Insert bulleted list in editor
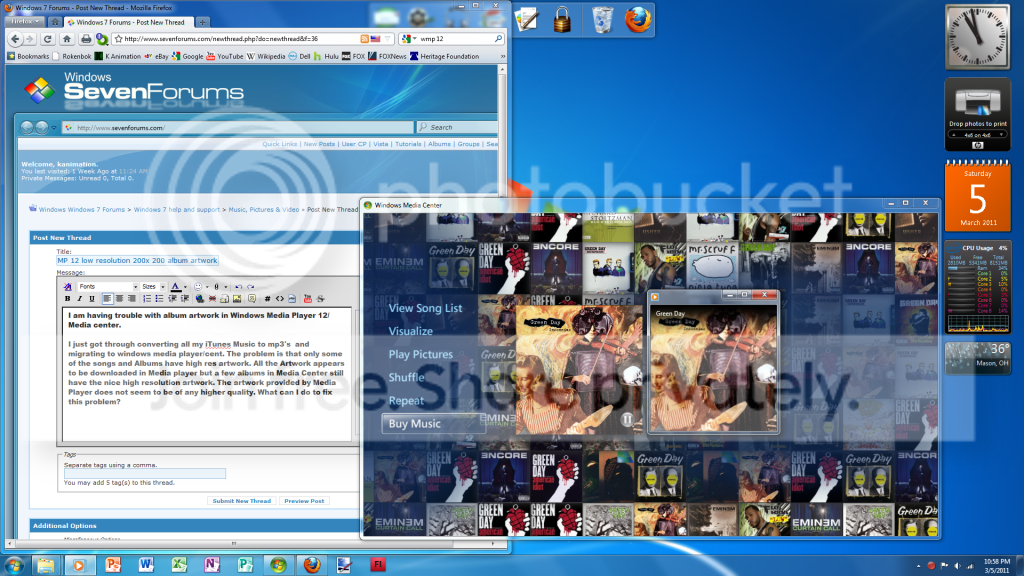 pyautogui.click(x=159, y=299)
